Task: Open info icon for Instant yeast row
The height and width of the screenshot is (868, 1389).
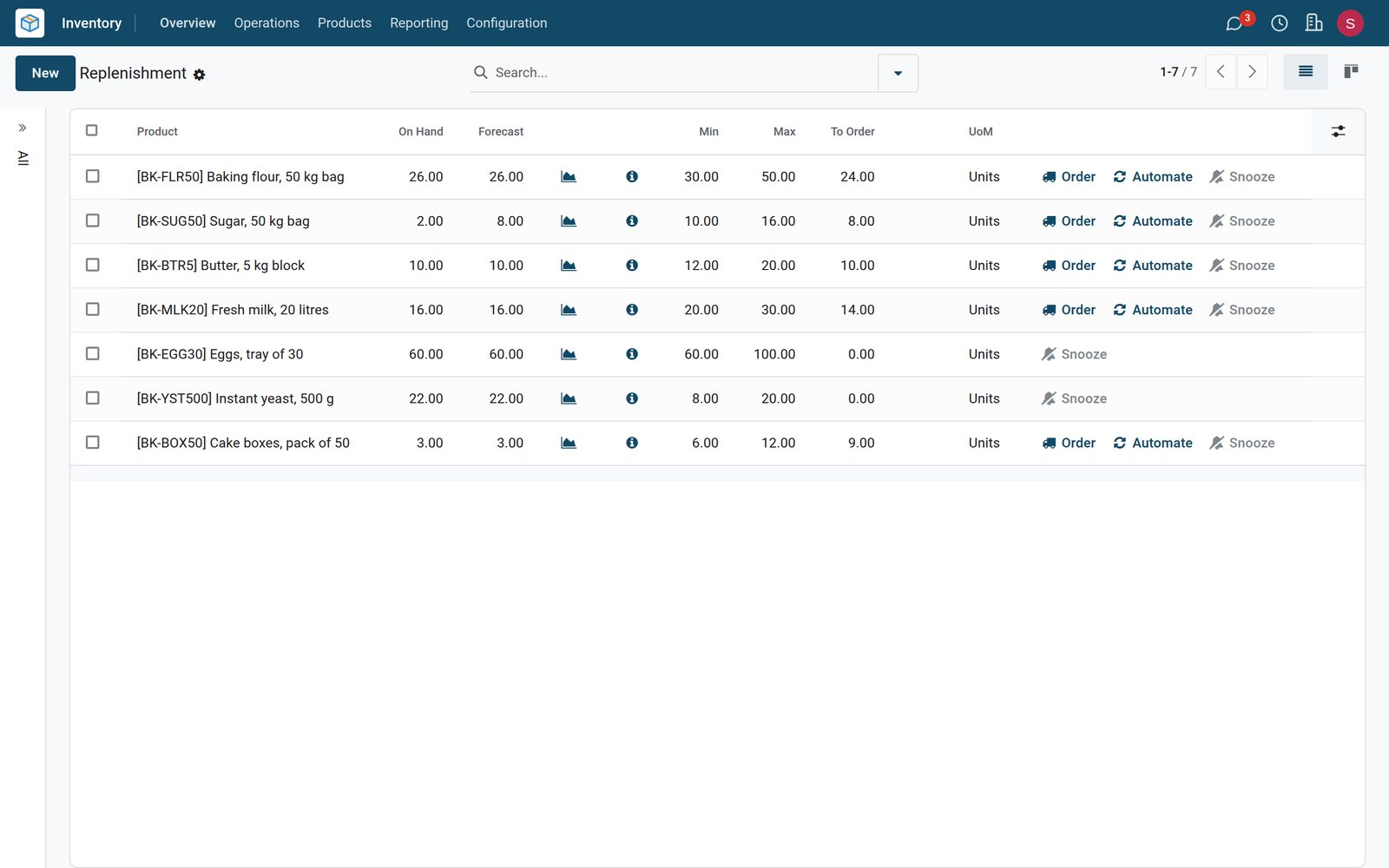Action: (x=632, y=398)
